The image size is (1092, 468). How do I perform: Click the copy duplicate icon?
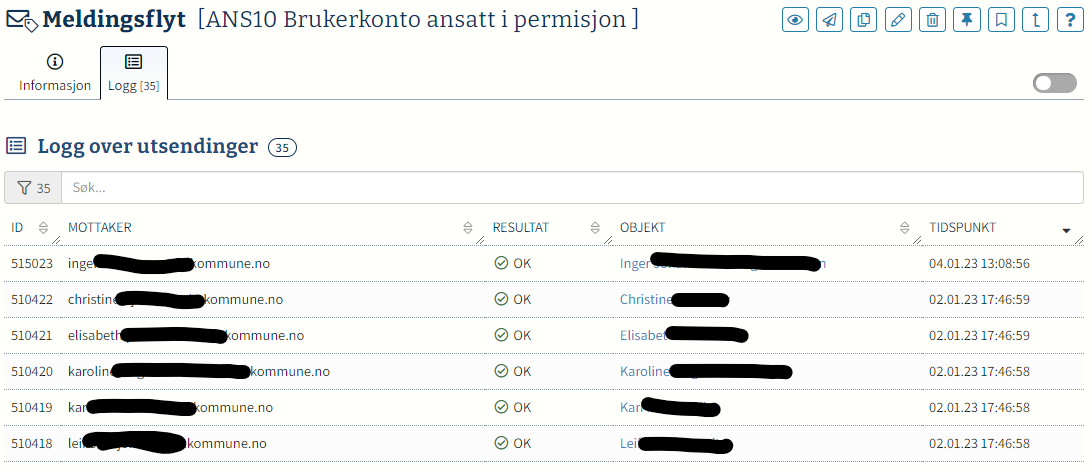tap(864, 20)
